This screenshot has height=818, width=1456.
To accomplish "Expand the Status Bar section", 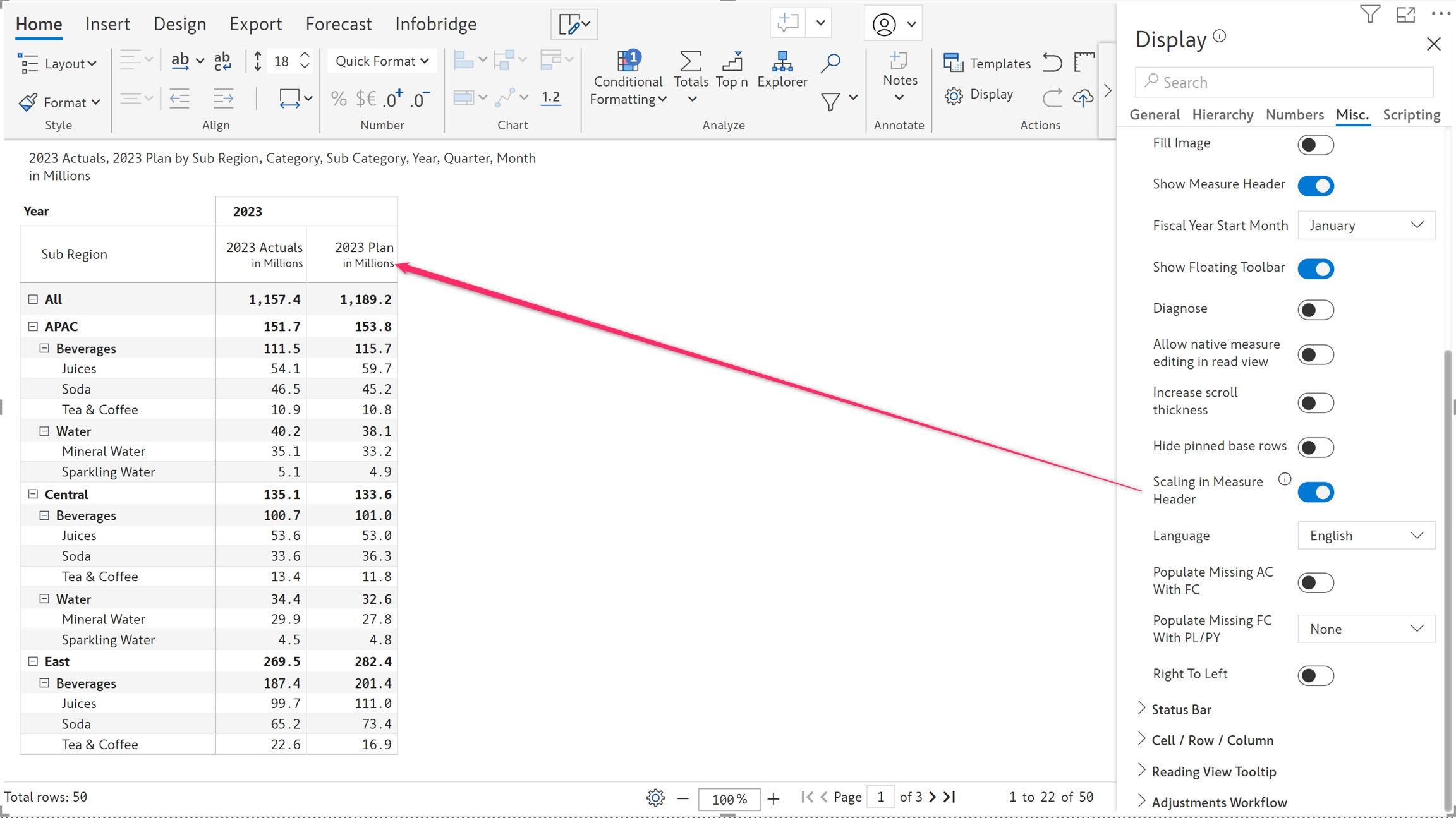I will 1180,709.
